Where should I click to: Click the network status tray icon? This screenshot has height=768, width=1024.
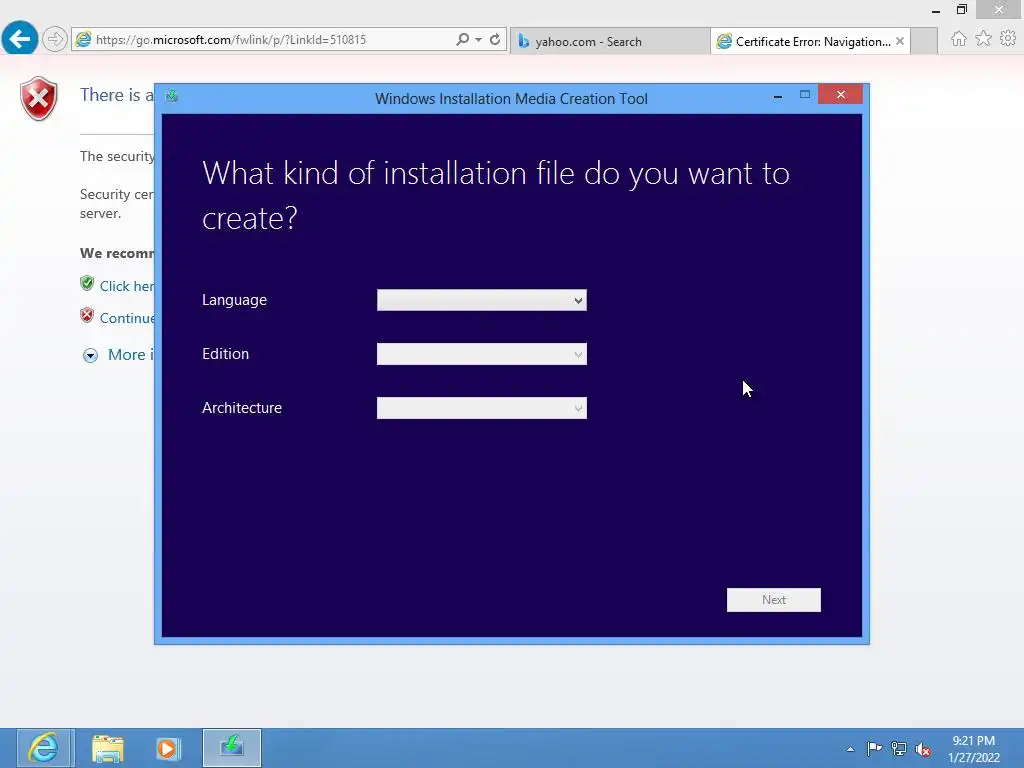coord(899,749)
